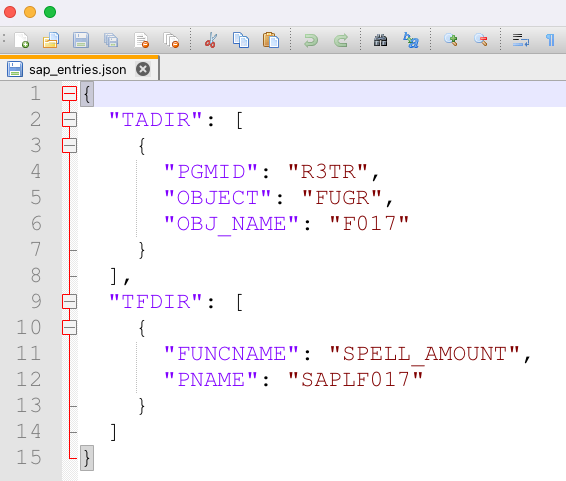The height and width of the screenshot is (481, 566).
Task: Click line number 8 in margin
Action: [35, 275]
